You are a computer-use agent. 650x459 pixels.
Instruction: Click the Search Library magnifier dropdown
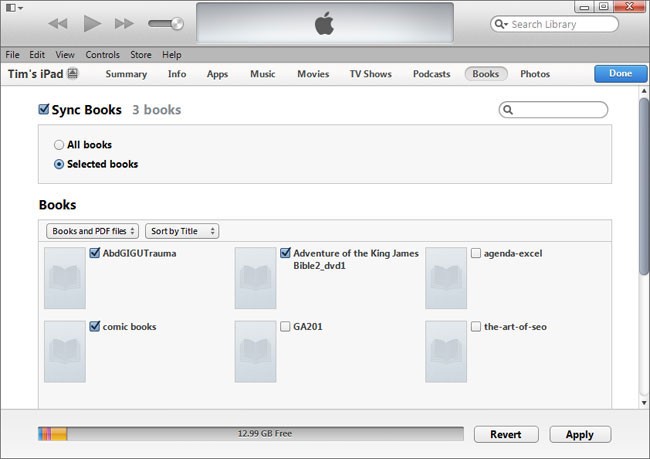(x=501, y=24)
